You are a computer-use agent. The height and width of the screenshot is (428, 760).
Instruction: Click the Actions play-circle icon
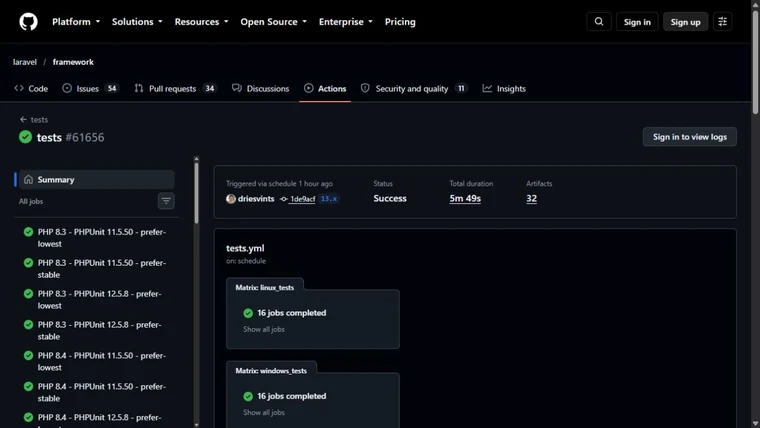pyautogui.click(x=309, y=88)
